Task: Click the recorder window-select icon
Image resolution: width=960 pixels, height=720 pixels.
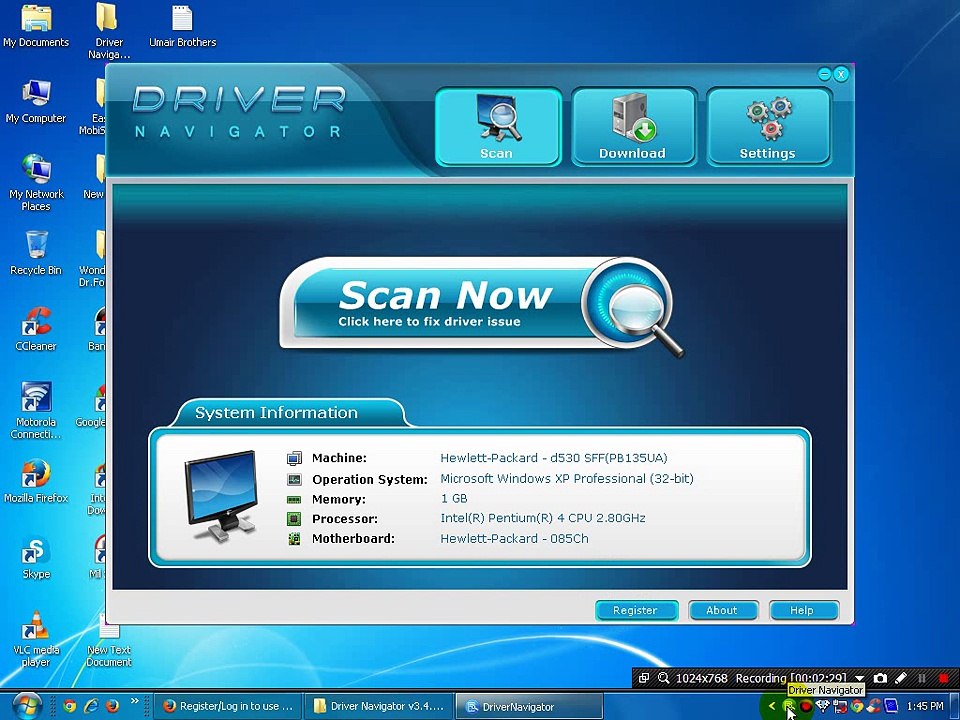Action: (x=643, y=678)
